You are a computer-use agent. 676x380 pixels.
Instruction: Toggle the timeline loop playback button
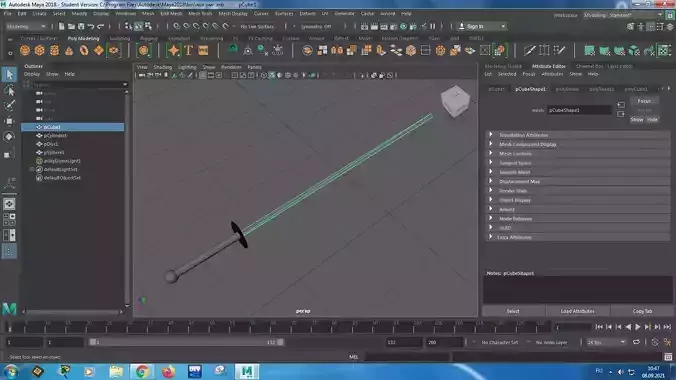pyautogui.click(x=636, y=342)
